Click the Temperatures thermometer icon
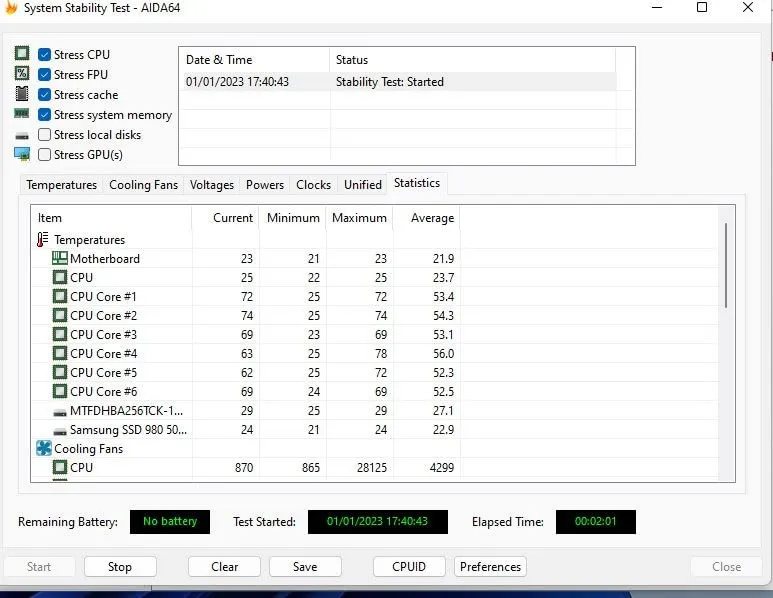 click(x=43, y=240)
